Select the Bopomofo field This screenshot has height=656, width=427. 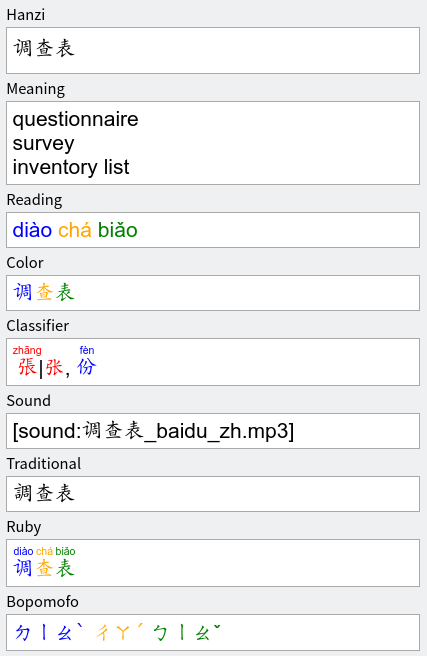point(213,633)
